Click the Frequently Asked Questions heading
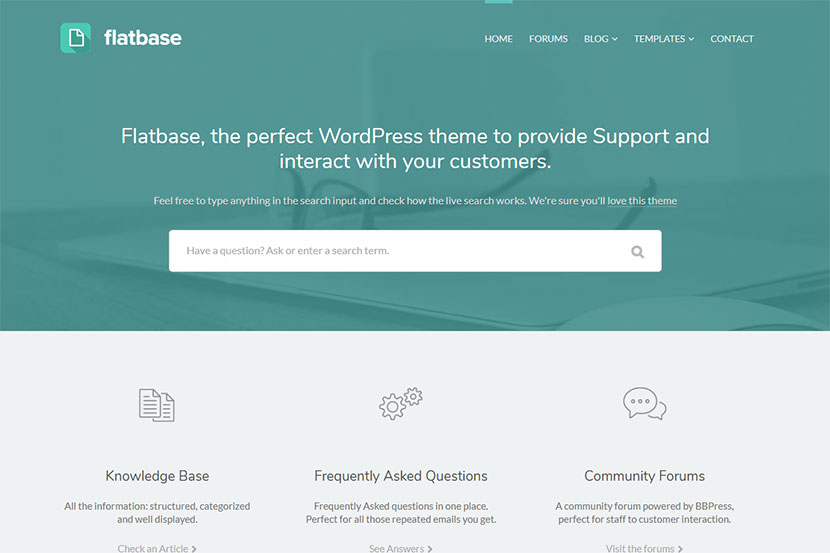Viewport: 830px width, 553px height. (401, 476)
